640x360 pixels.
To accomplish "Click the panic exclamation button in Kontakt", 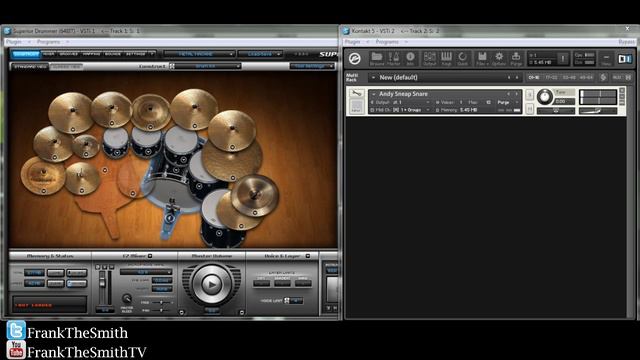I will click(x=562, y=59).
